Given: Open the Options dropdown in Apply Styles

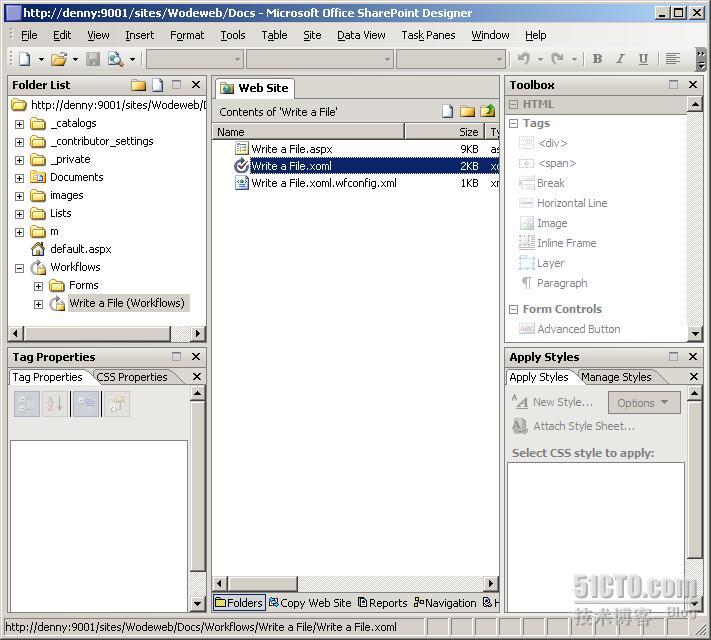Looking at the screenshot, I should tap(643, 403).
